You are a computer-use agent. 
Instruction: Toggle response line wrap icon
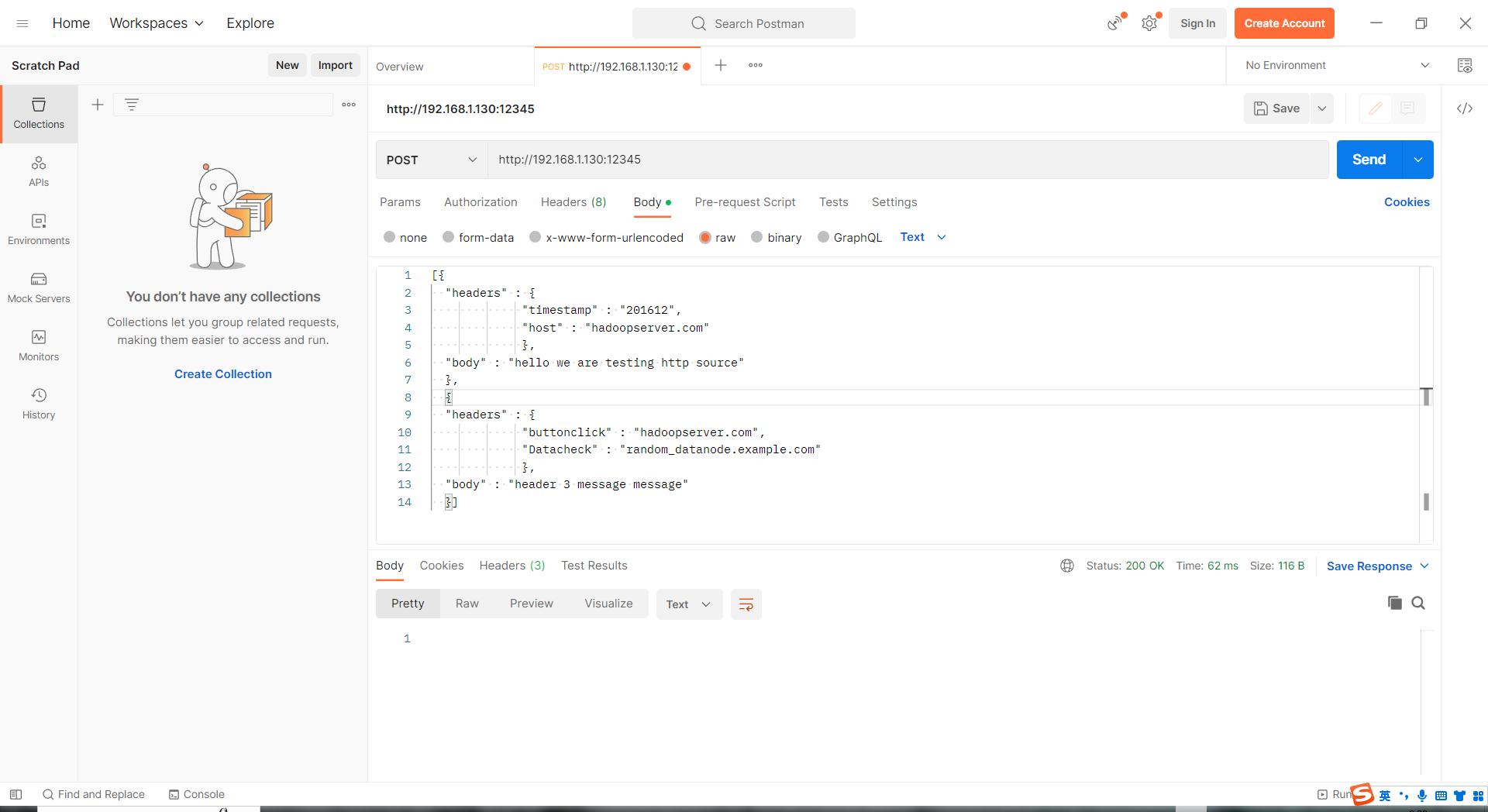[746, 604]
